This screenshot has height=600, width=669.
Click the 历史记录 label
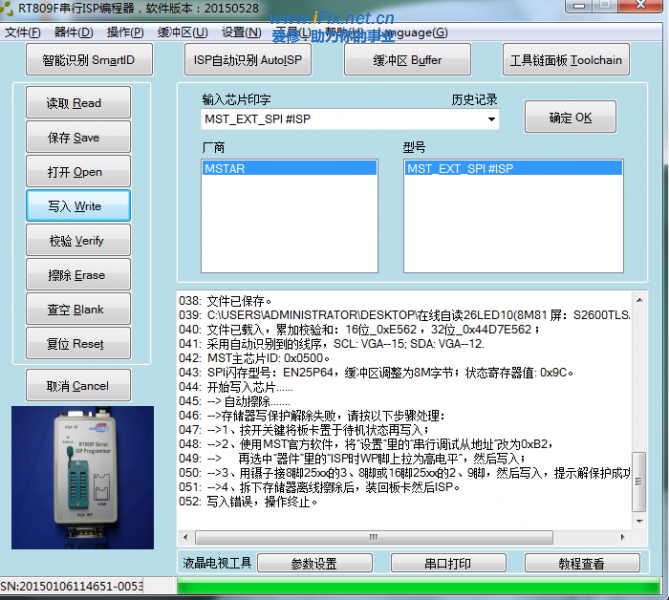474,99
